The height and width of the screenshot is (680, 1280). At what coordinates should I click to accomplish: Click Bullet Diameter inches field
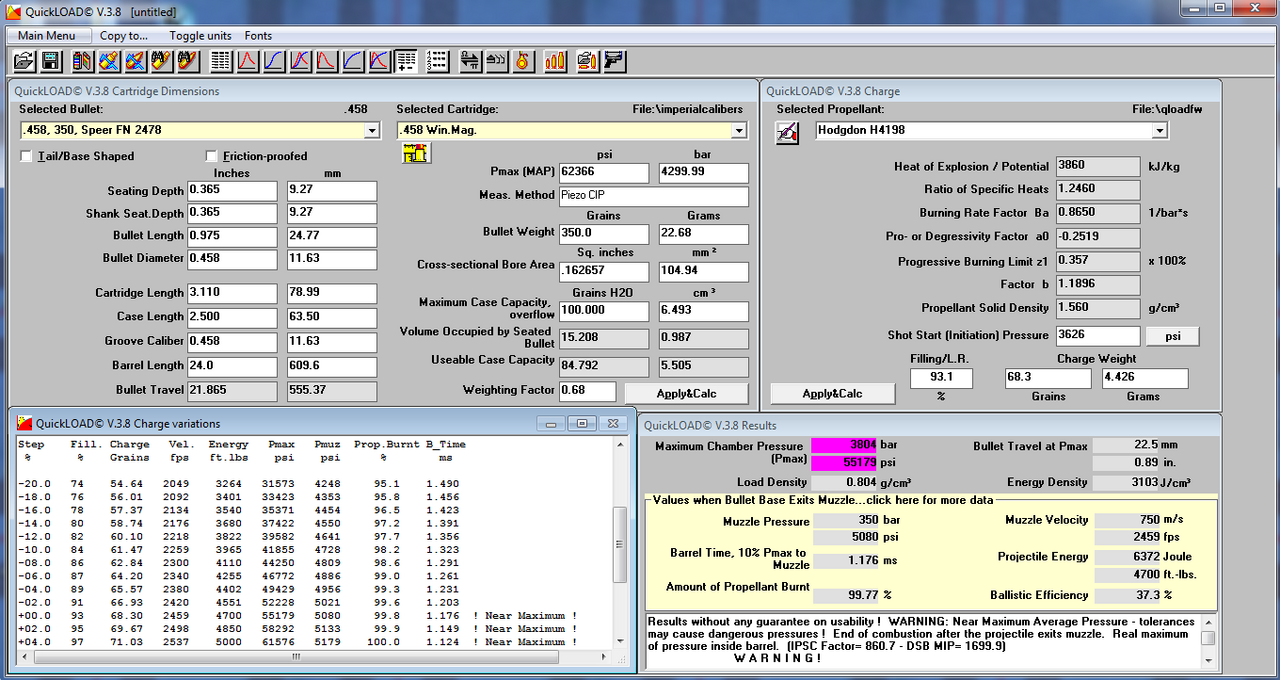(232, 258)
